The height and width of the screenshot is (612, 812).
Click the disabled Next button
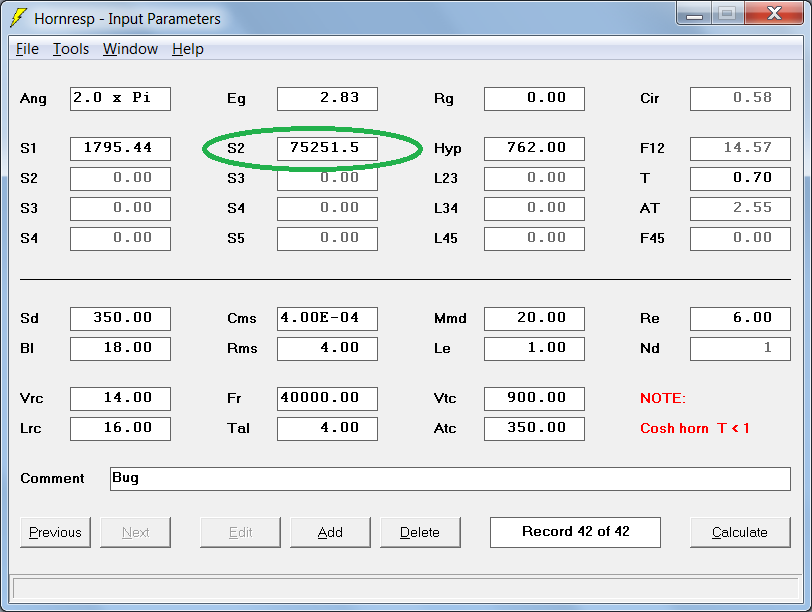pyautogui.click(x=135, y=532)
